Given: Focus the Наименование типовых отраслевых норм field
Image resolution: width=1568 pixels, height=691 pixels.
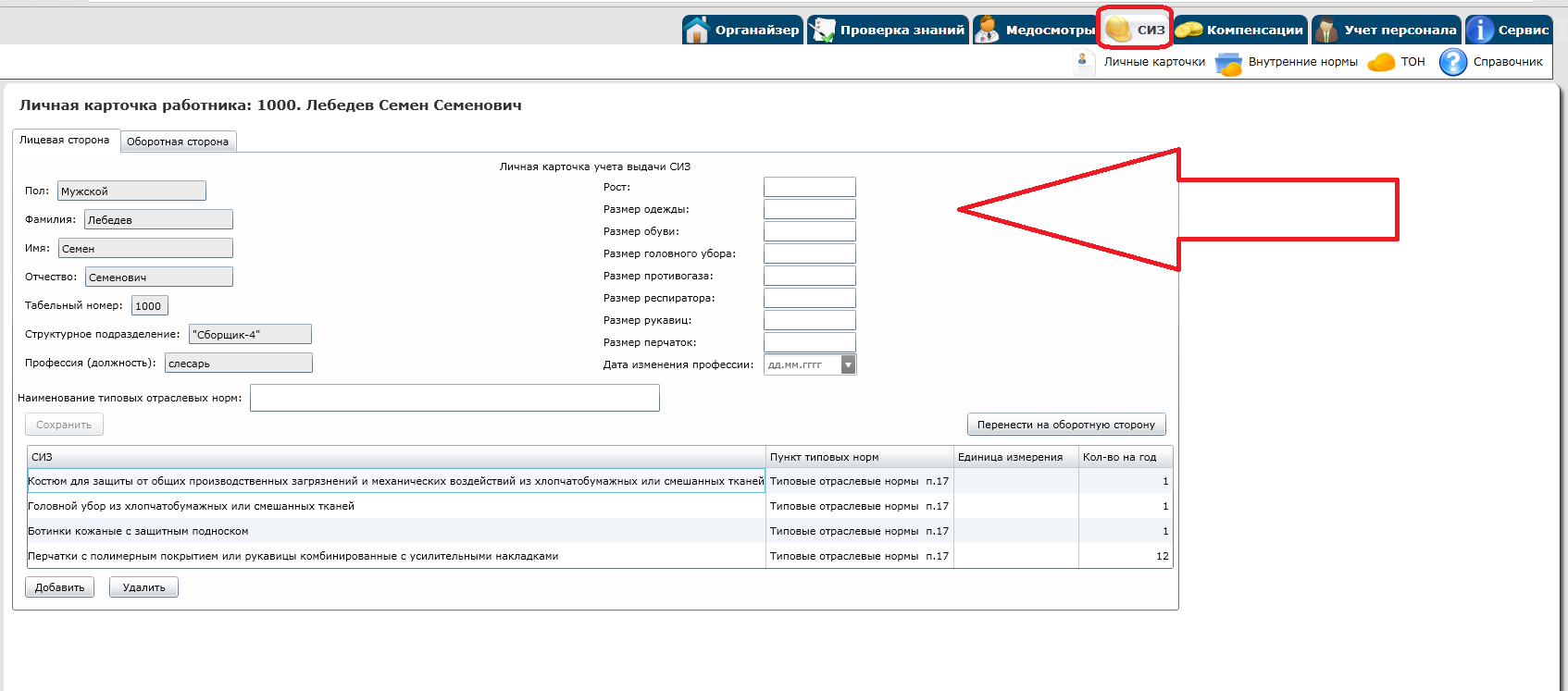Looking at the screenshot, I should pos(454,398).
